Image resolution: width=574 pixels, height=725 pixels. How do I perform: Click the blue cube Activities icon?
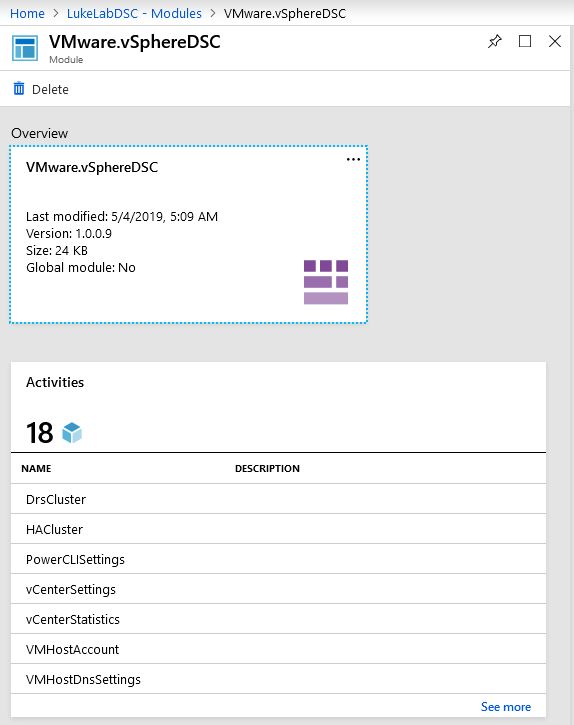click(72, 433)
